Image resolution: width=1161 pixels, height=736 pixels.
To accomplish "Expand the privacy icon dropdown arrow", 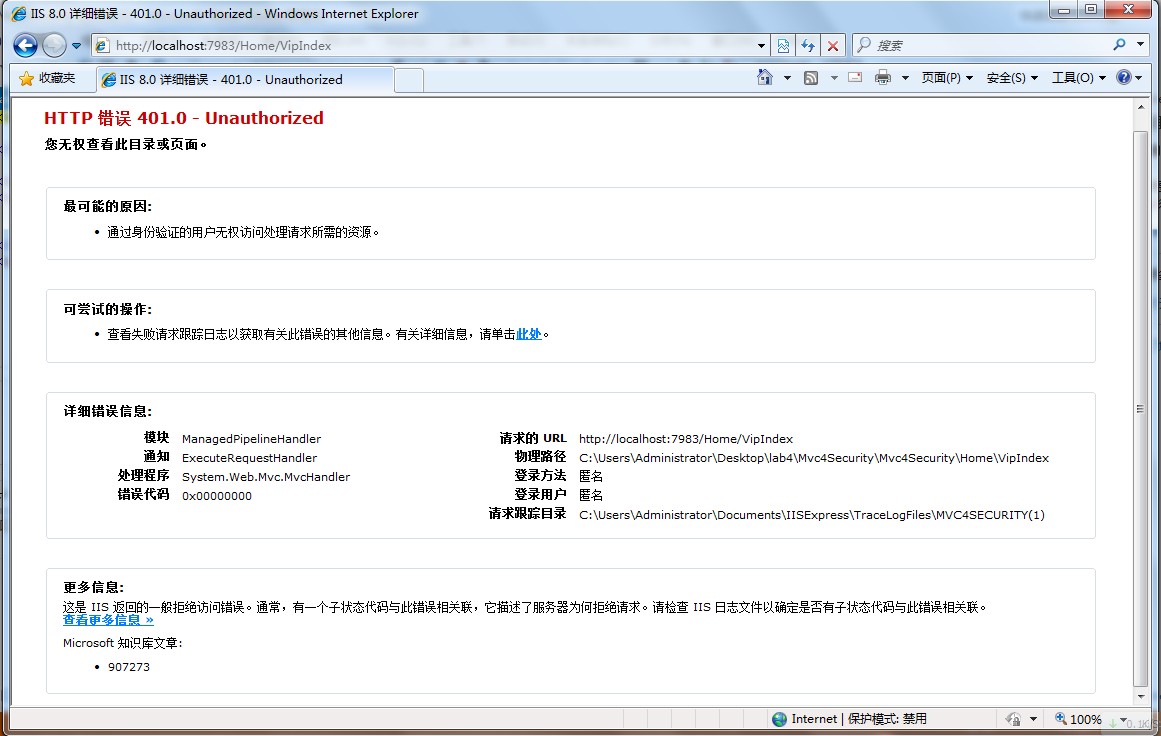I will 1033,720.
